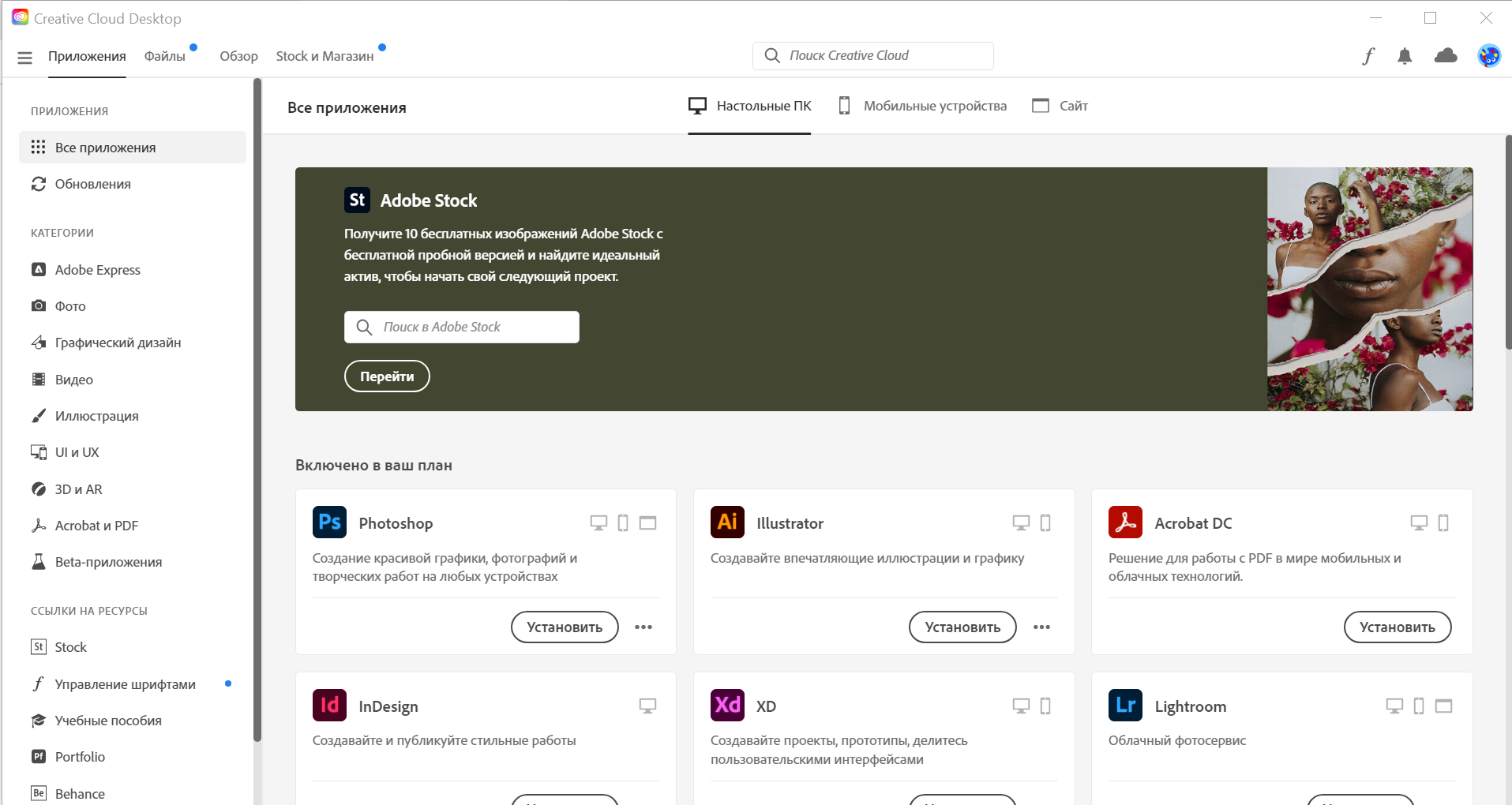Screen dimensions: 1512x805
Task: Click the Adobe Stock St banner icon
Action: 358,200
